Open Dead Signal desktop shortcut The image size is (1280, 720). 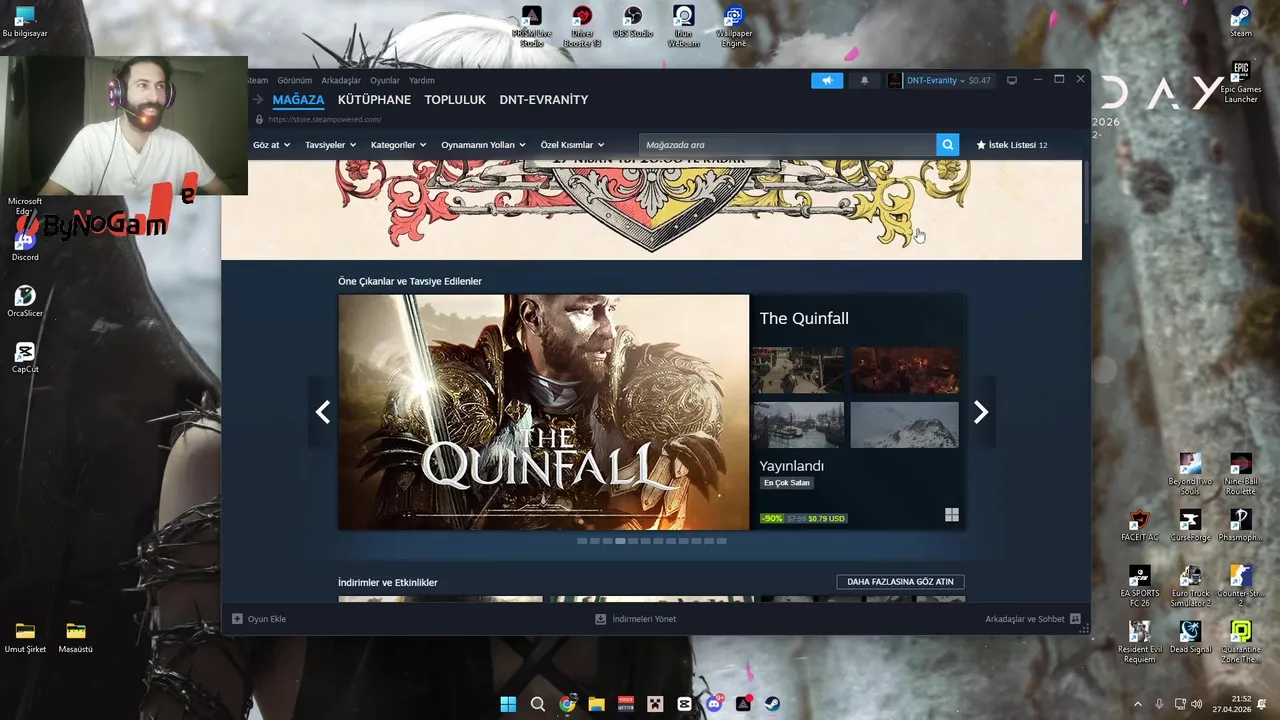click(x=1190, y=637)
